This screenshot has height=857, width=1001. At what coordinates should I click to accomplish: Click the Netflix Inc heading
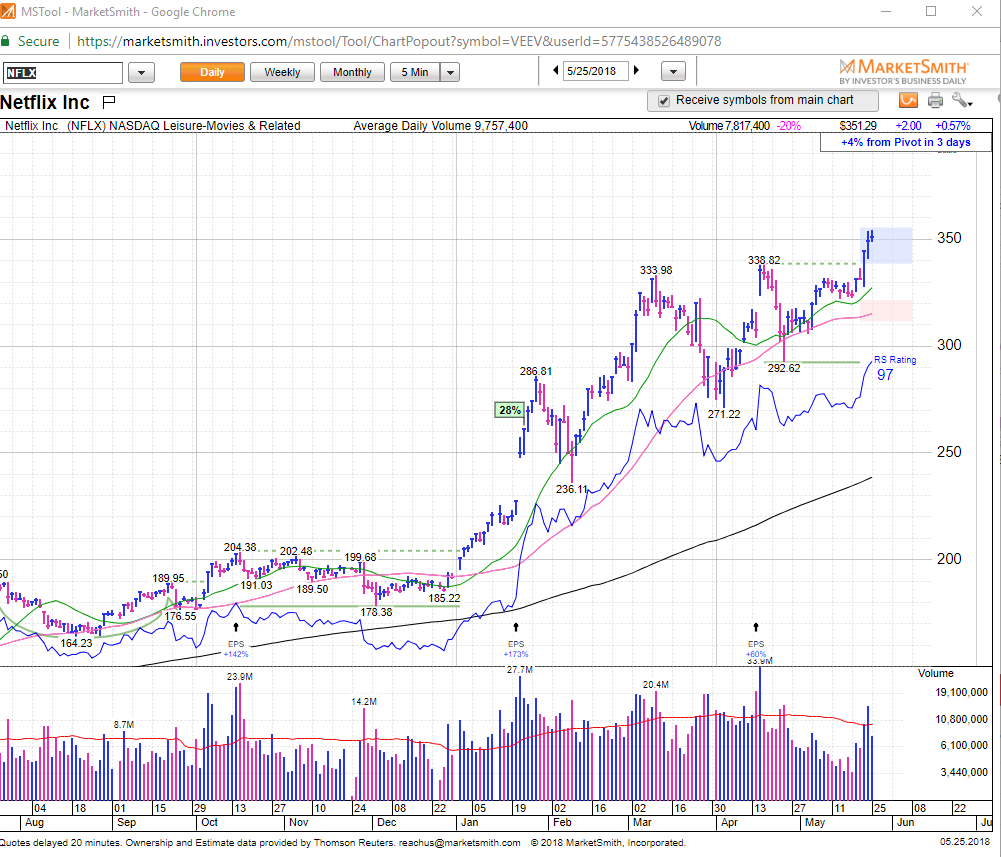click(45, 102)
